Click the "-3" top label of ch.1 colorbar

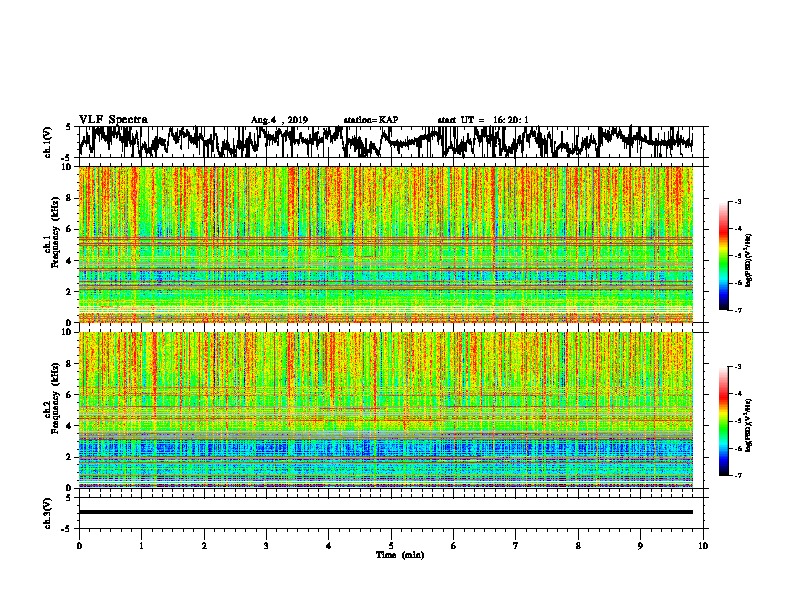coord(737,201)
